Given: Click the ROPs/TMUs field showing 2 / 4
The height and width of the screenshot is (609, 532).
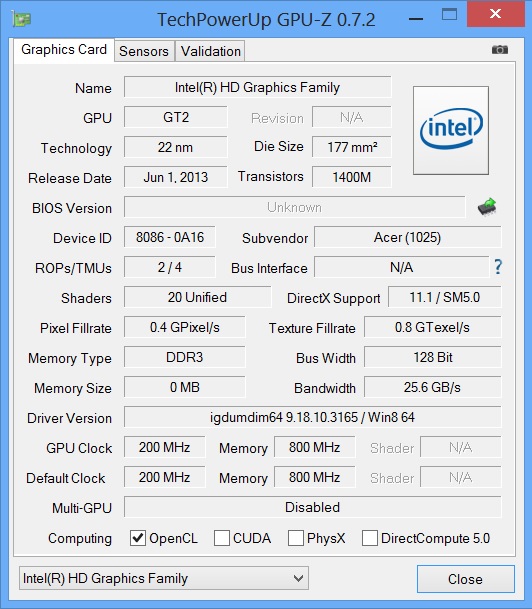Looking at the screenshot, I should click(170, 267).
